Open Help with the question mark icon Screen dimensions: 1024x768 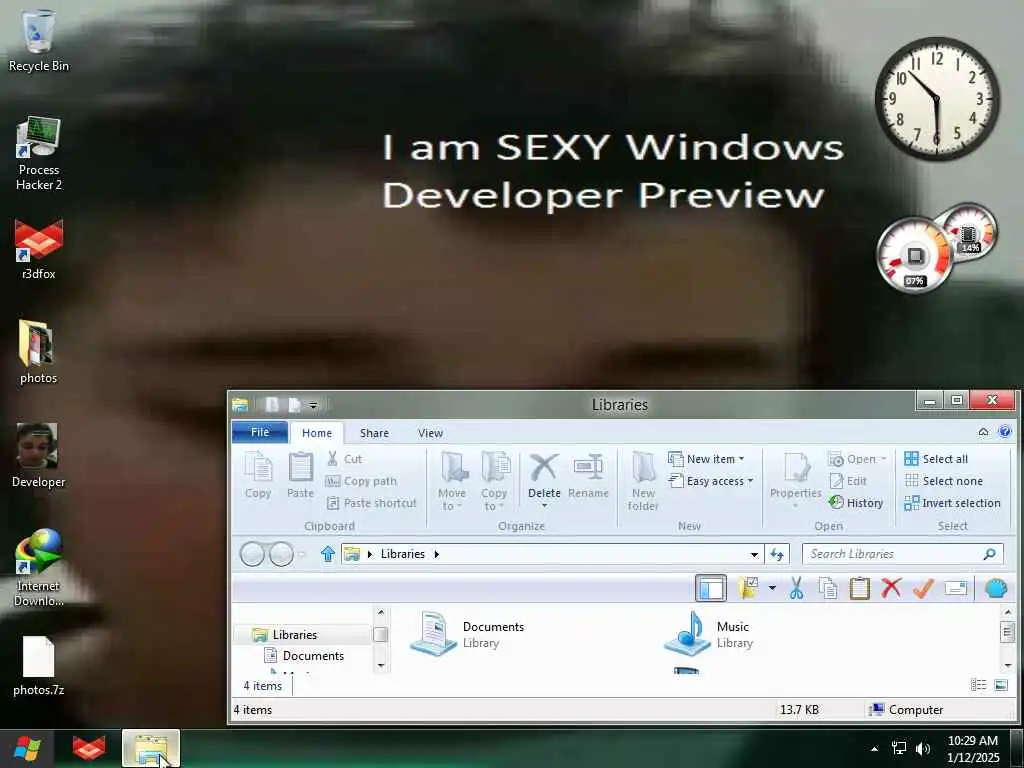pyautogui.click(x=1005, y=432)
